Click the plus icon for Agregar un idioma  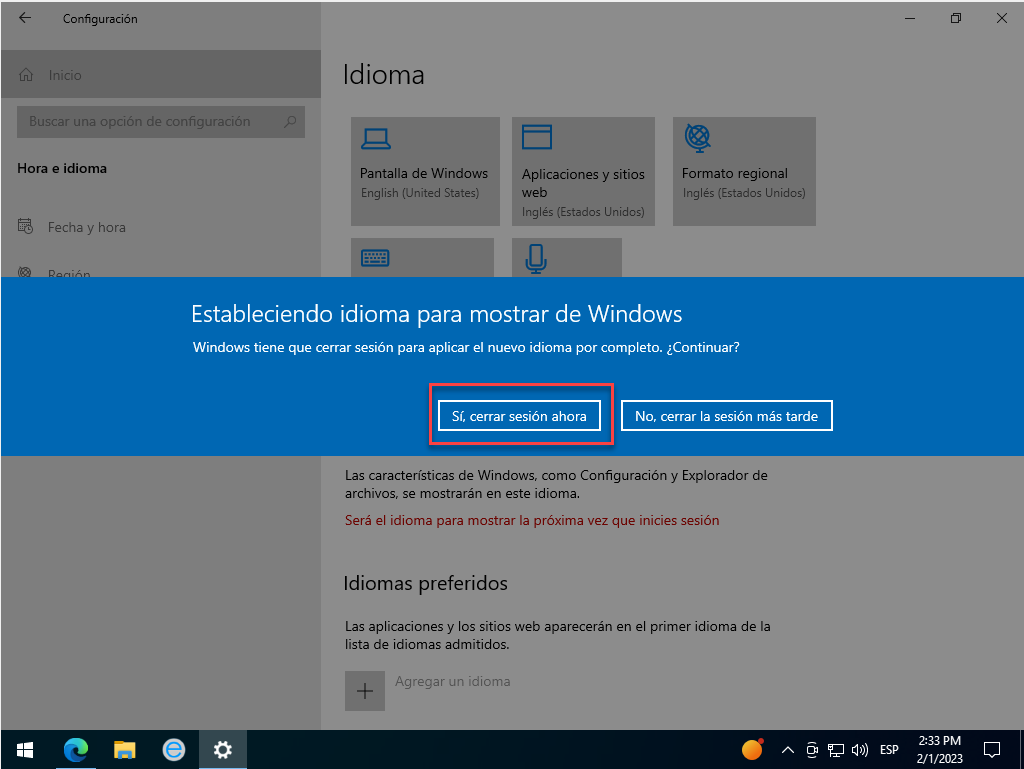364,691
